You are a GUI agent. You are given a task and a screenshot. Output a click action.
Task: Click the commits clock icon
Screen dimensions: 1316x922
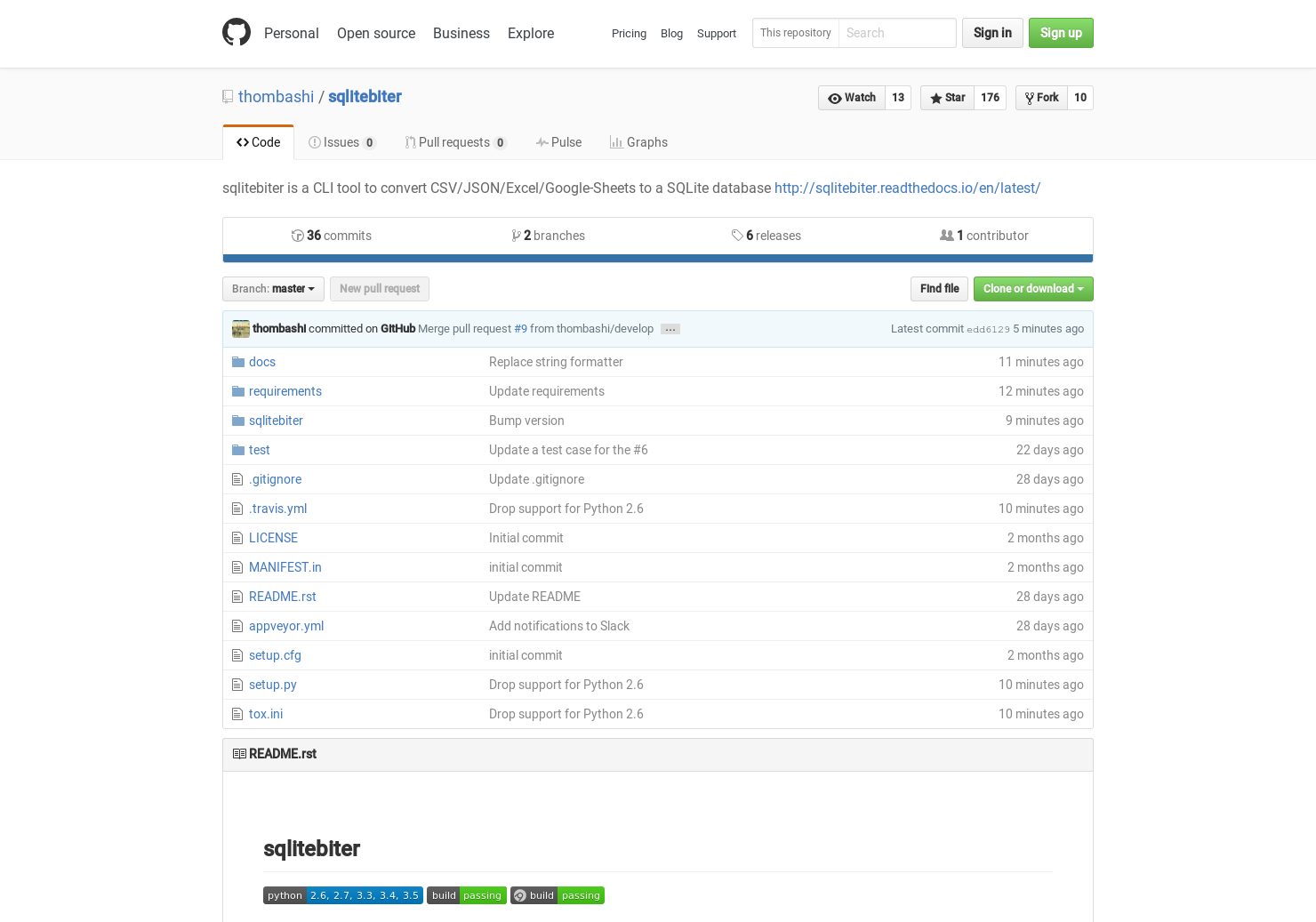click(297, 236)
